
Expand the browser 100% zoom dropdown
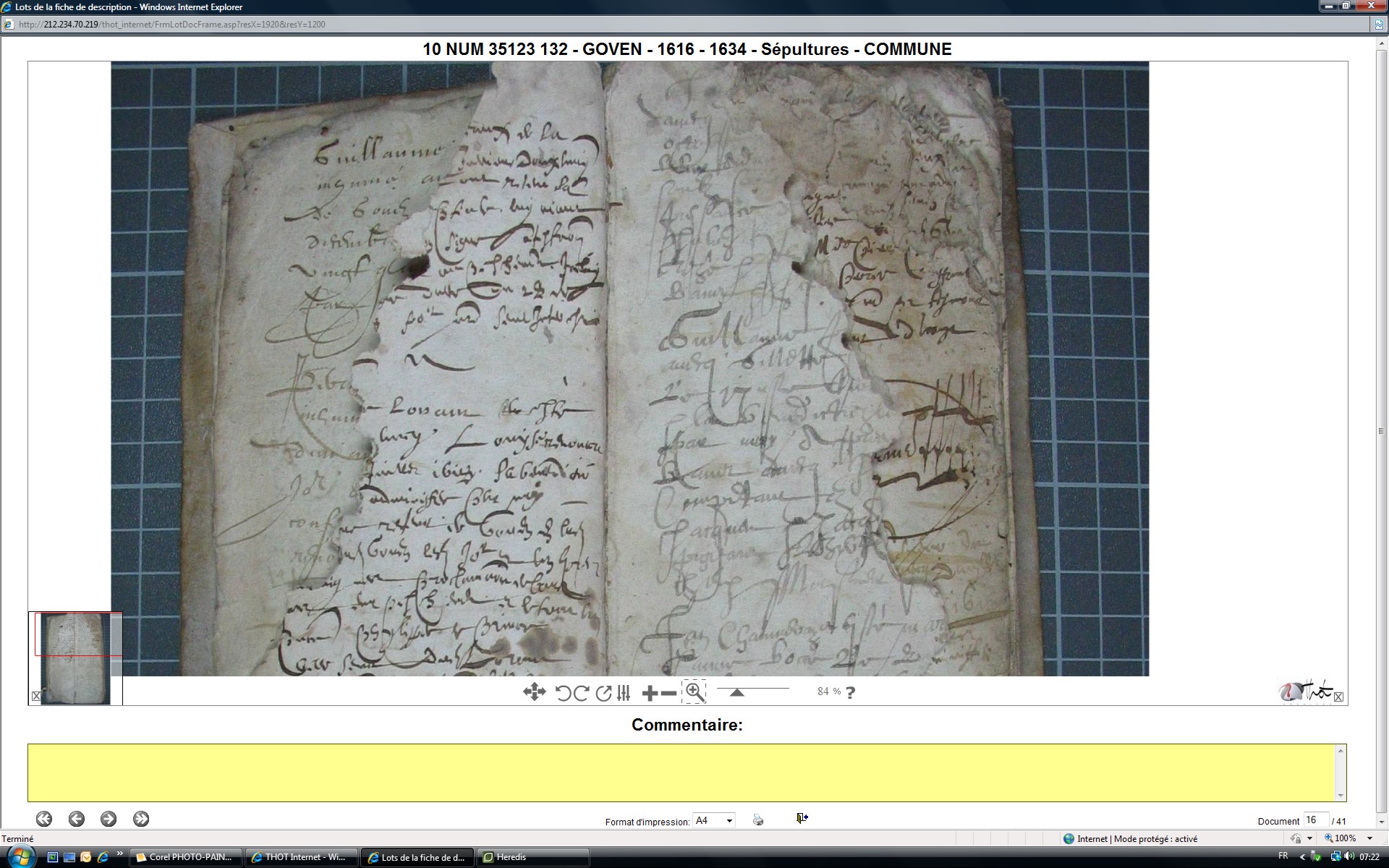point(1369,838)
